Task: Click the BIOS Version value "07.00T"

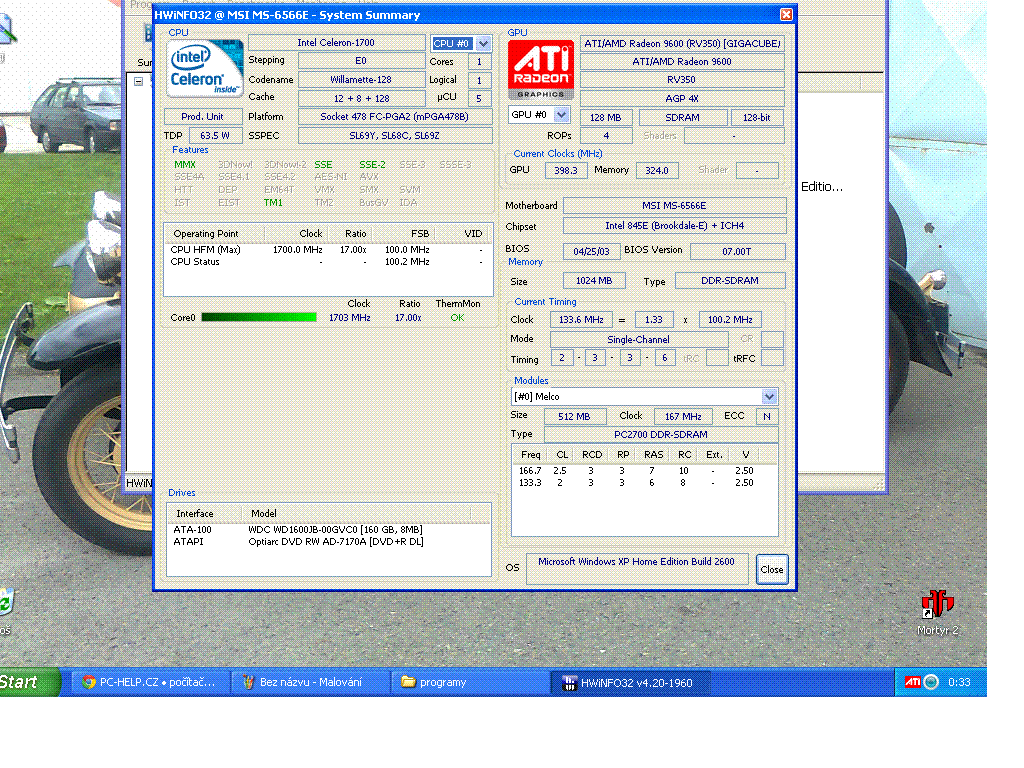Action: pyautogui.click(x=737, y=251)
